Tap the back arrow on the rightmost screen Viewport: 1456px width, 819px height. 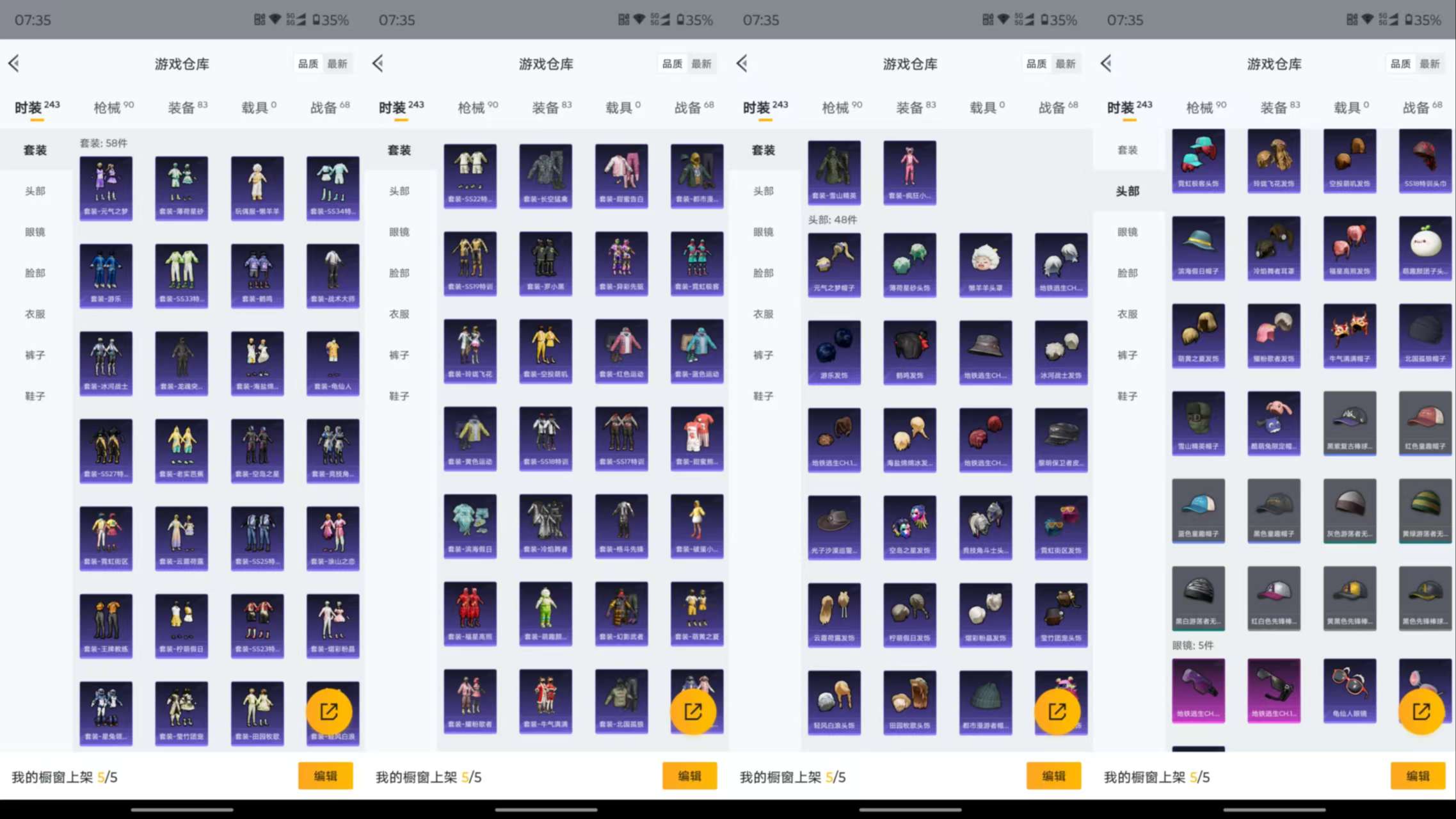[x=1105, y=63]
